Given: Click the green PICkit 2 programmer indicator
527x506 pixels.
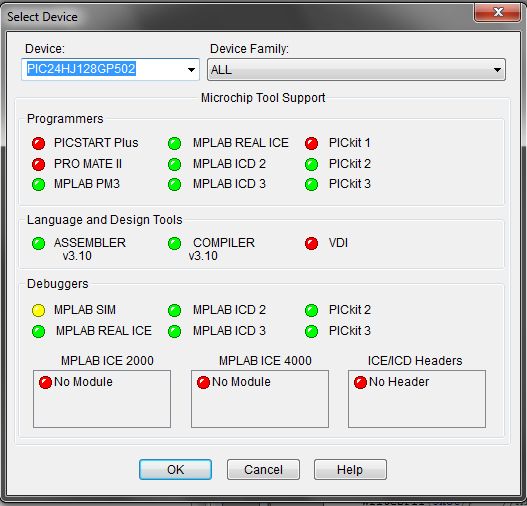Looking at the screenshot, I should pyautogui.click(x=312, y=164).
